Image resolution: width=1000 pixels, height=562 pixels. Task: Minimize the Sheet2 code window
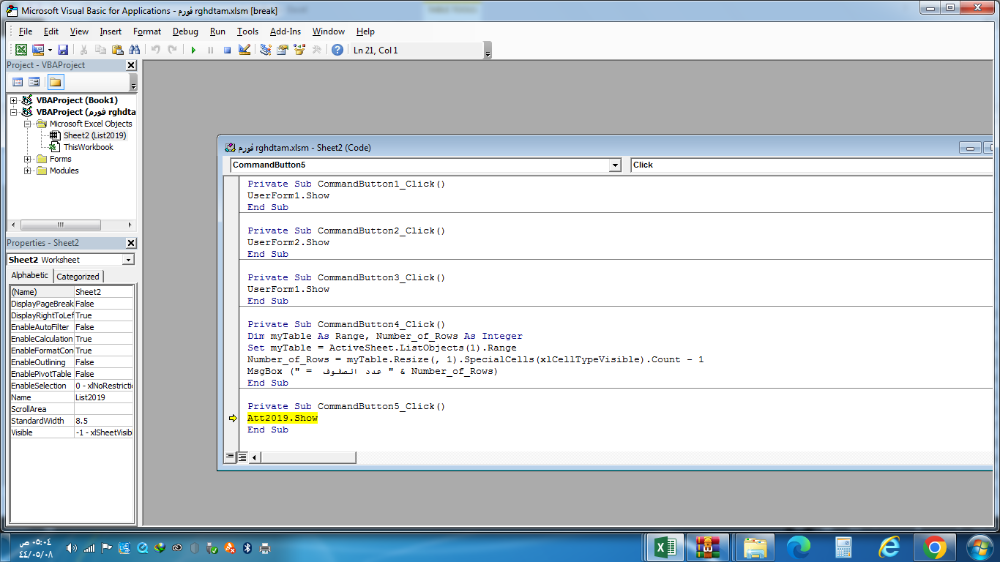tap(970, 148)
